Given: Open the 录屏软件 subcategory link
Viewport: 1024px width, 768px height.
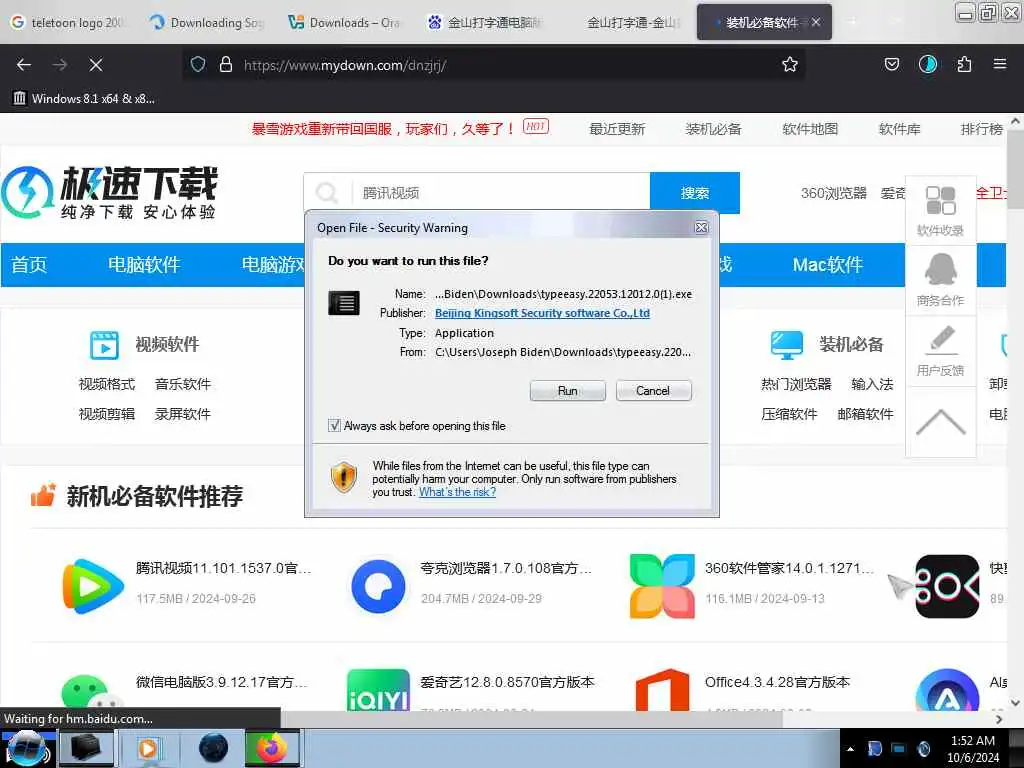Looking at the screenshot, I should [183, 413].
